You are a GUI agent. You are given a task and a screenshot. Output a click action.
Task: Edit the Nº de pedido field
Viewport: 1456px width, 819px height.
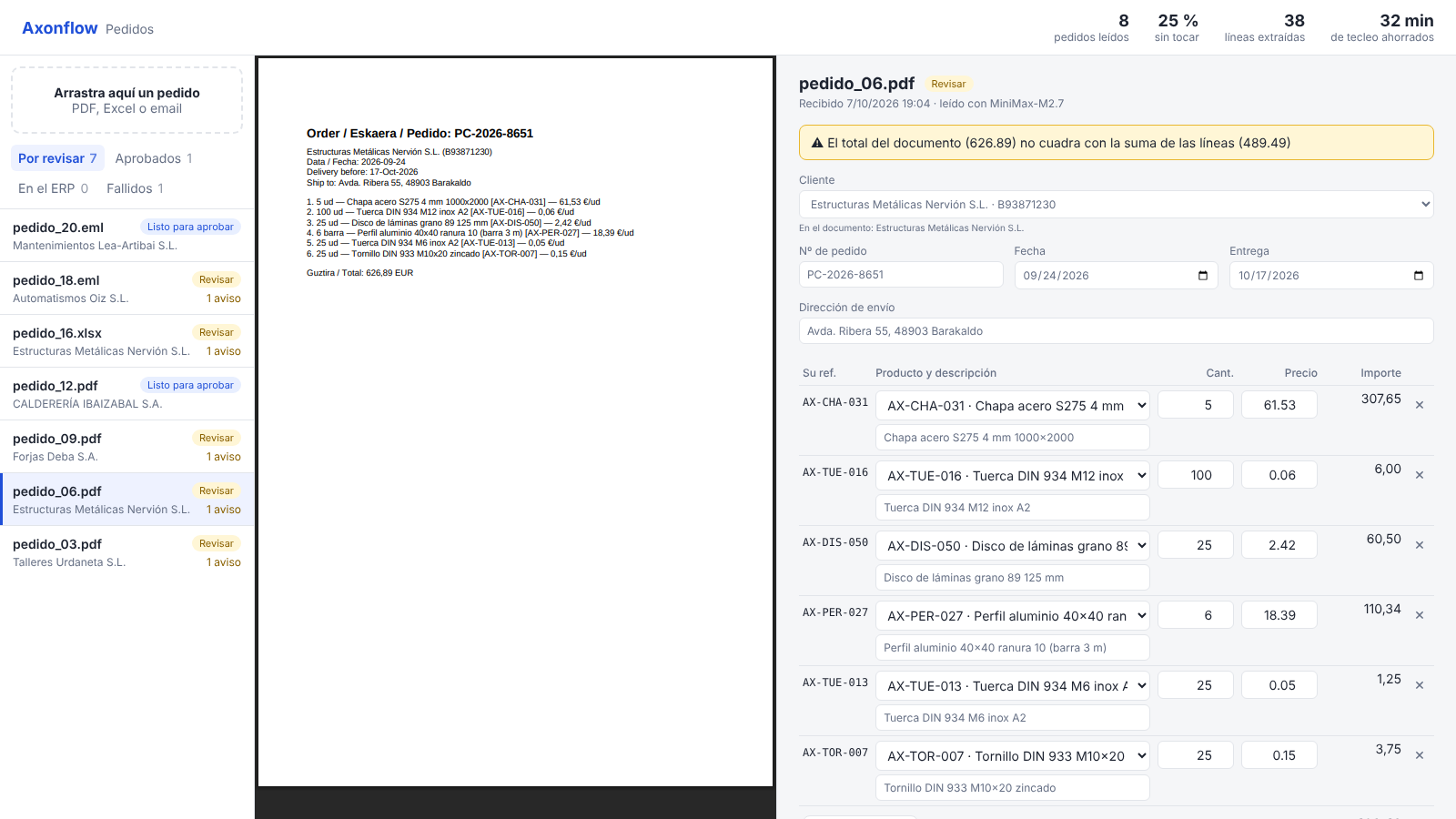pyautogui.click(x=901, y=275)
